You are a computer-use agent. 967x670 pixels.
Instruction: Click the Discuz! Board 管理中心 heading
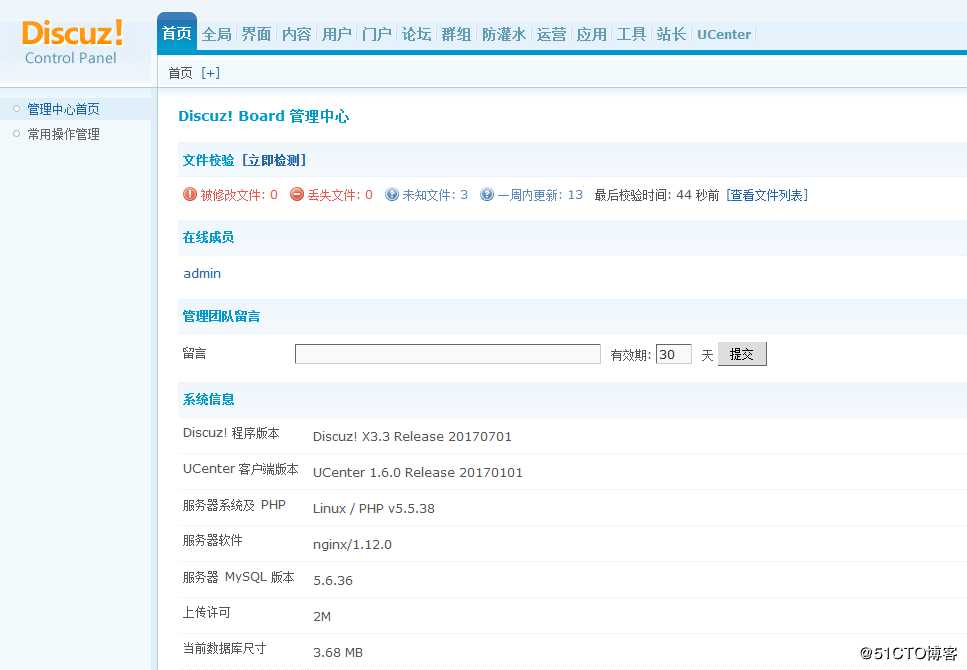pyautogui.click(x=263, y=116)
